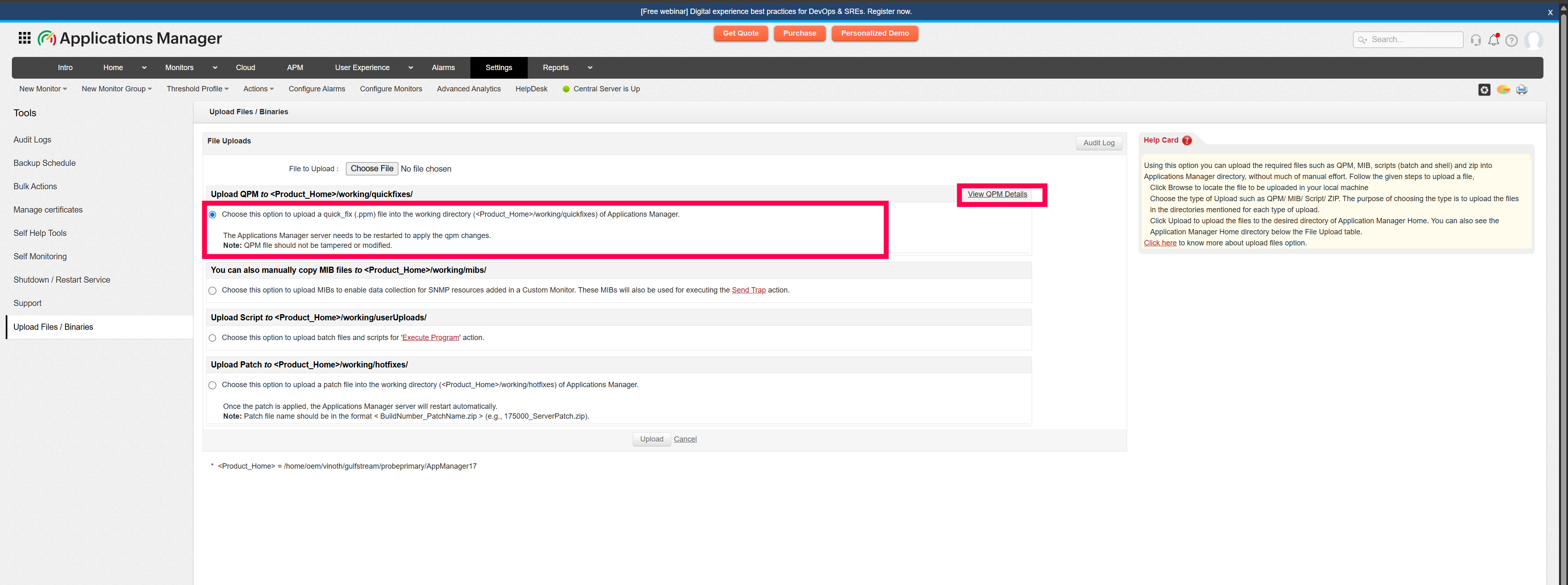Click the camera snapshot icon
This screenshot has height=585, width=1568.
click(1484, 90)
